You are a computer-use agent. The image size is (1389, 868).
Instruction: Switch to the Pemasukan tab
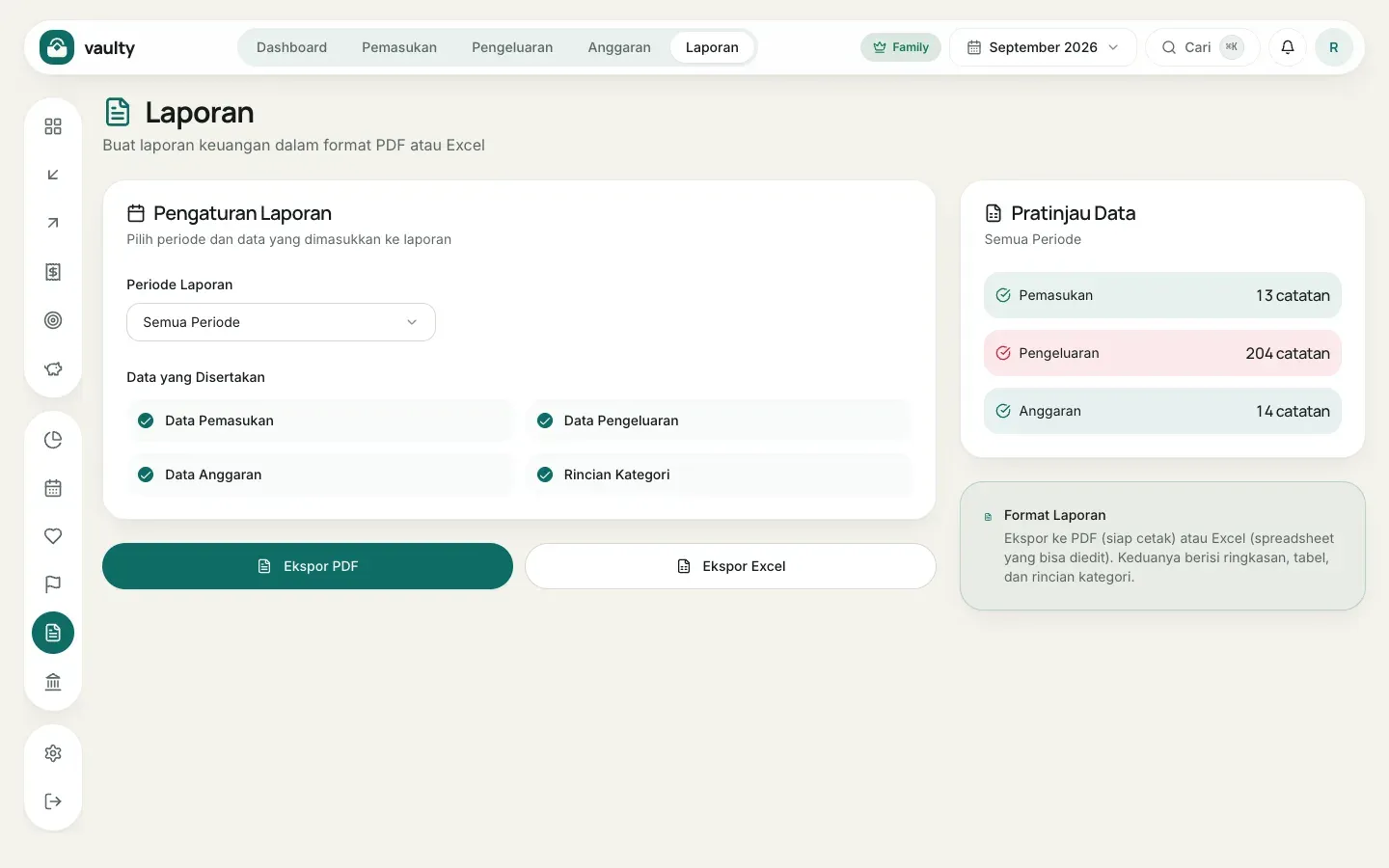coord(399,47)
